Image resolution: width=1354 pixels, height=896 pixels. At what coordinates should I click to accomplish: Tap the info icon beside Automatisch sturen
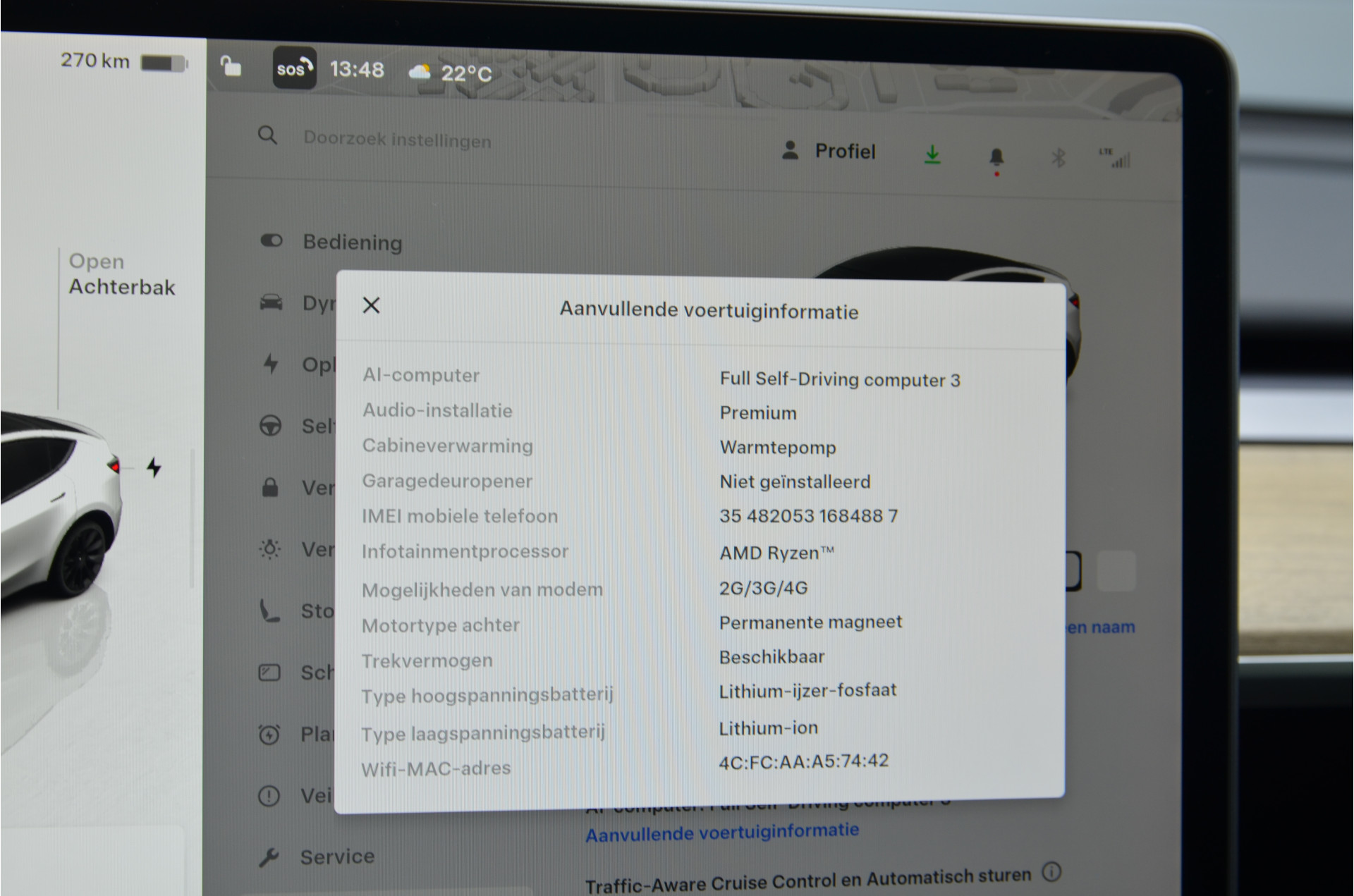tap(1051, 872)
